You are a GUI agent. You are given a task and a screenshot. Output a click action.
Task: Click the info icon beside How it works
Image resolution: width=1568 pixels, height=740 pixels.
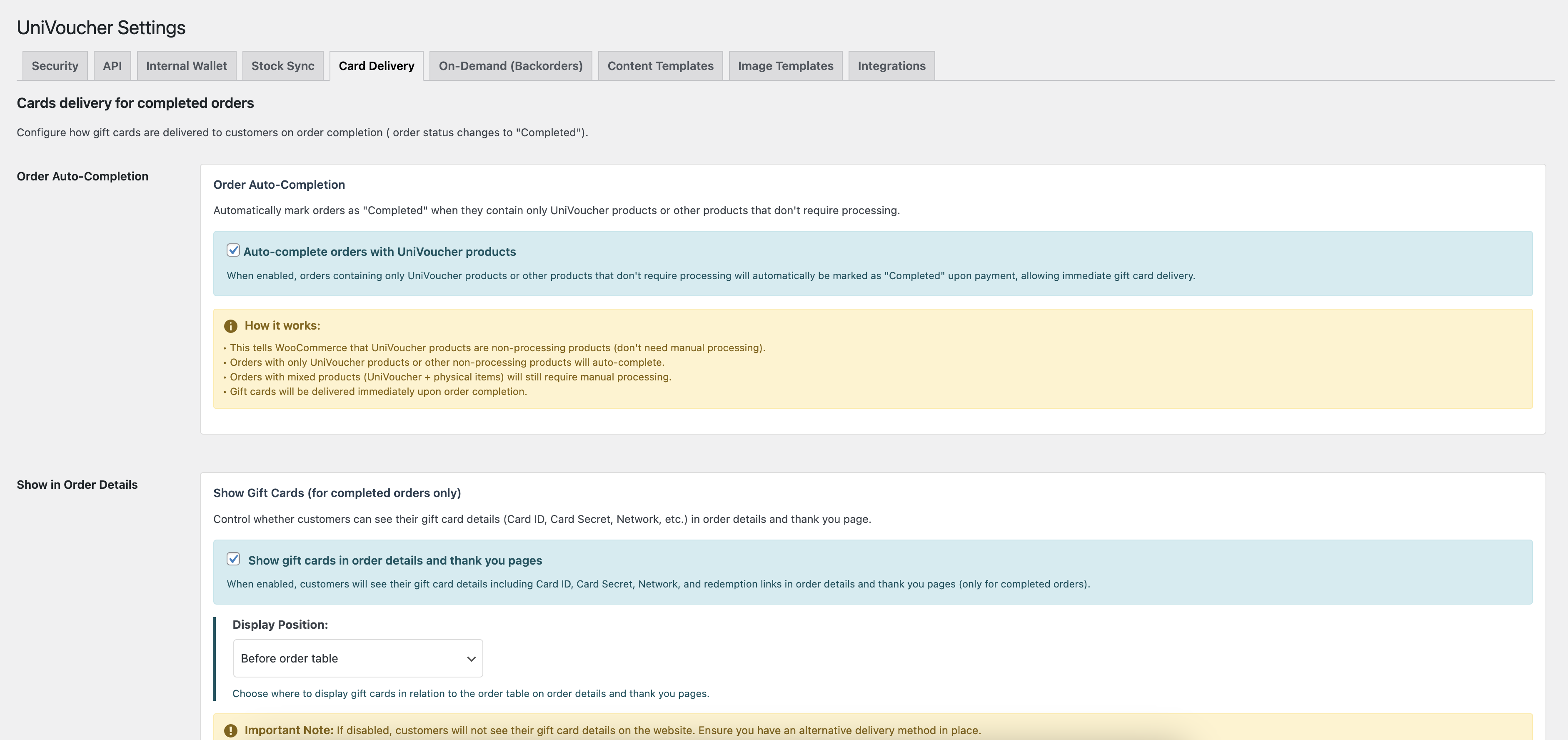pyautogui.click(x=230, y=326)
